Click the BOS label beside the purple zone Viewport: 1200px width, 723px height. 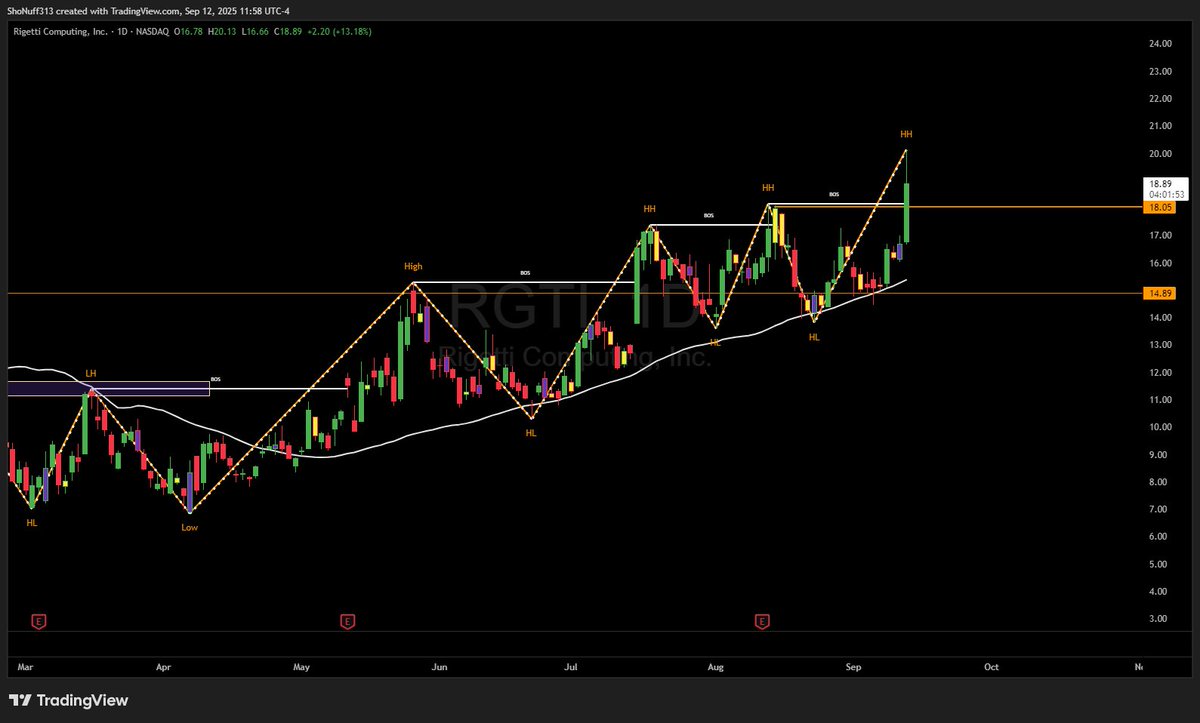(215, 381)
